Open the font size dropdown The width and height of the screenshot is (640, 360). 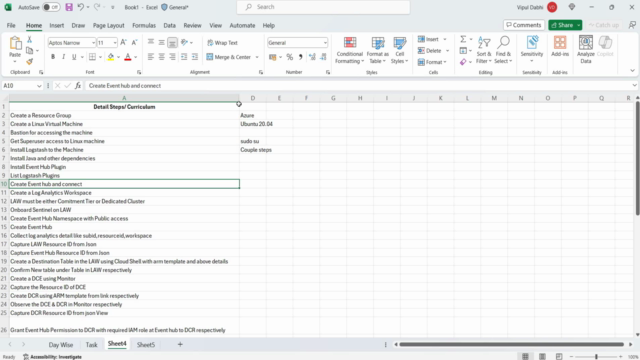click(x=115, y=43)
